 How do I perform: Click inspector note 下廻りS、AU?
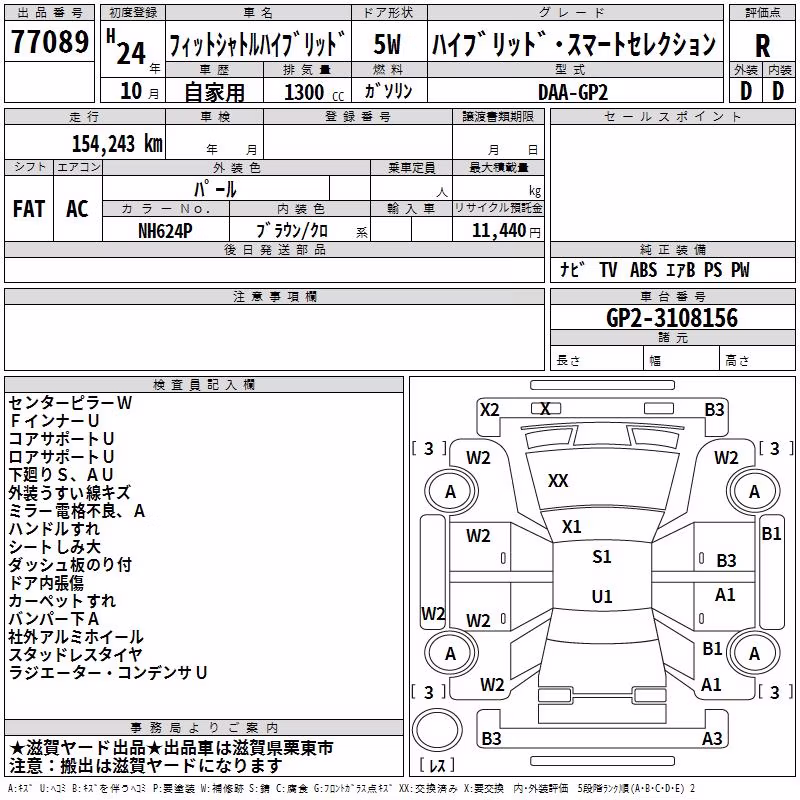(61, 474)
